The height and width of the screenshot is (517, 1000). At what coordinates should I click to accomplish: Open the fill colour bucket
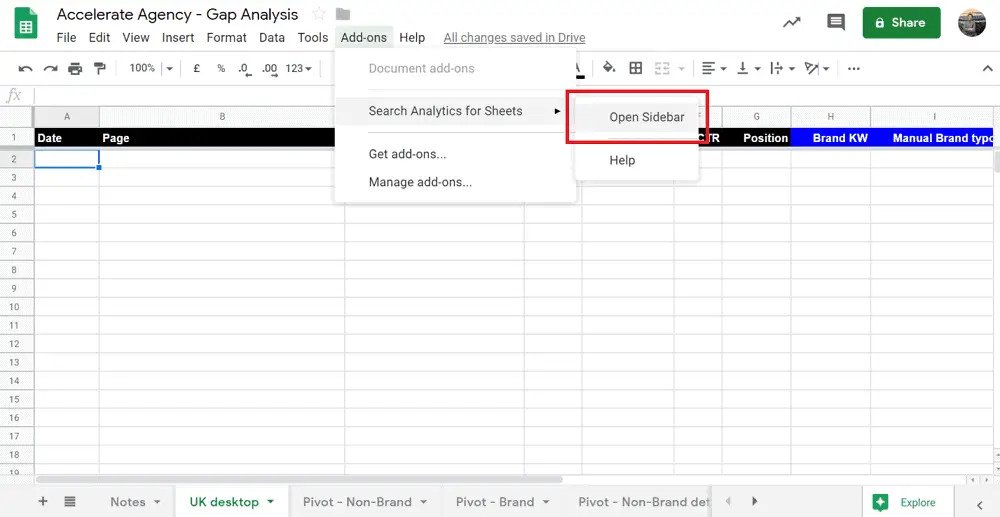609,68
